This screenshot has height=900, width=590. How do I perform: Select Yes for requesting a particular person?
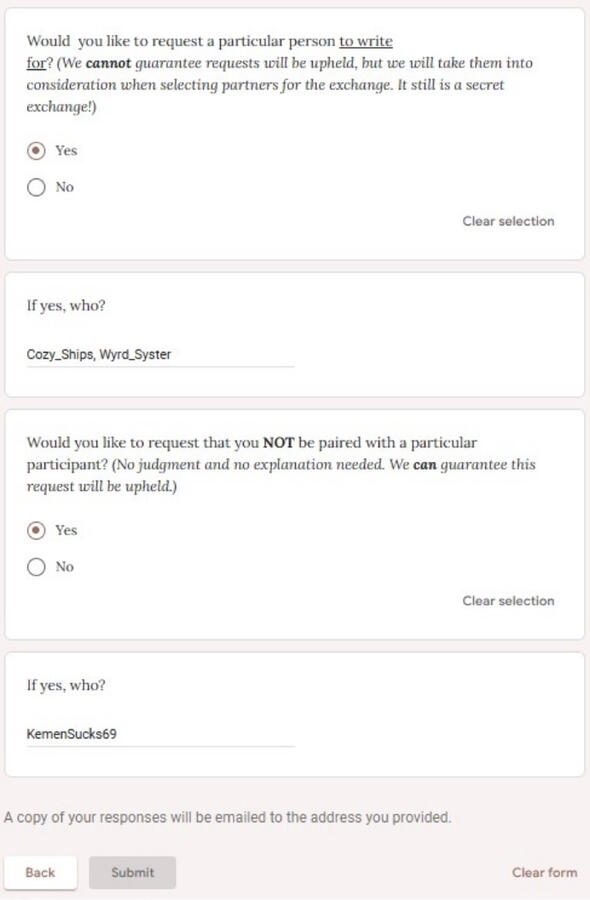[x=37, y=151]
